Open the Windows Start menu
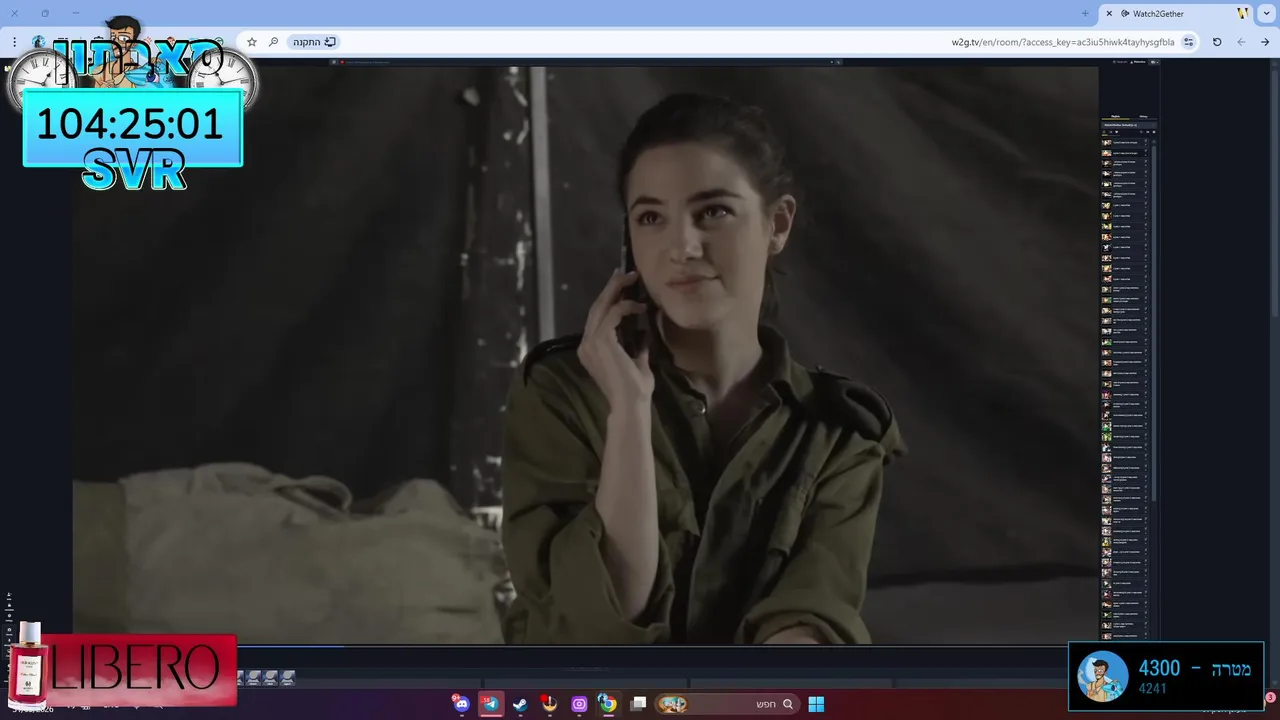 tap(816, 704)
